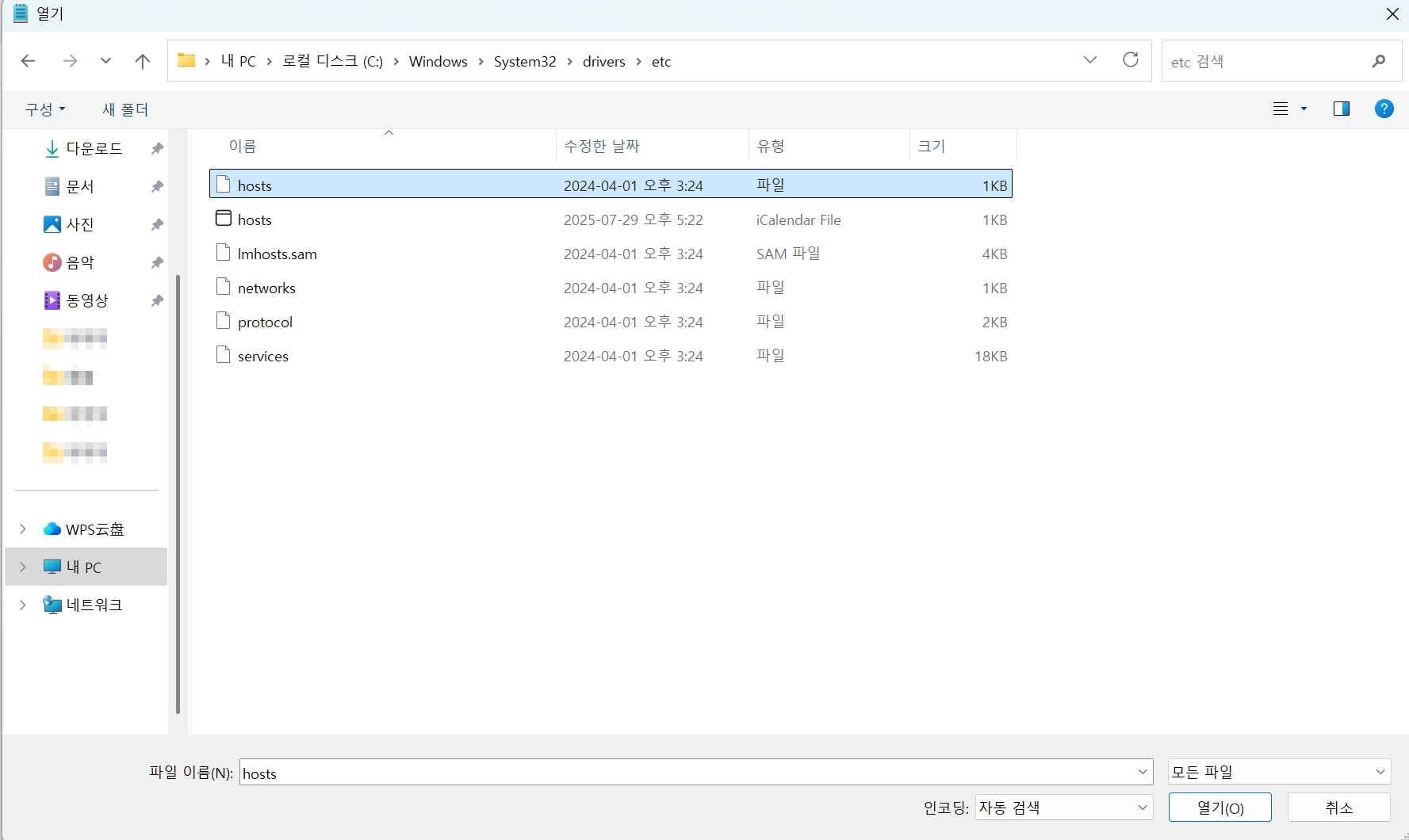This screenshot has height=840, width=1409.
Task: Go back with the left arrow button
Action: coord(28,61)
